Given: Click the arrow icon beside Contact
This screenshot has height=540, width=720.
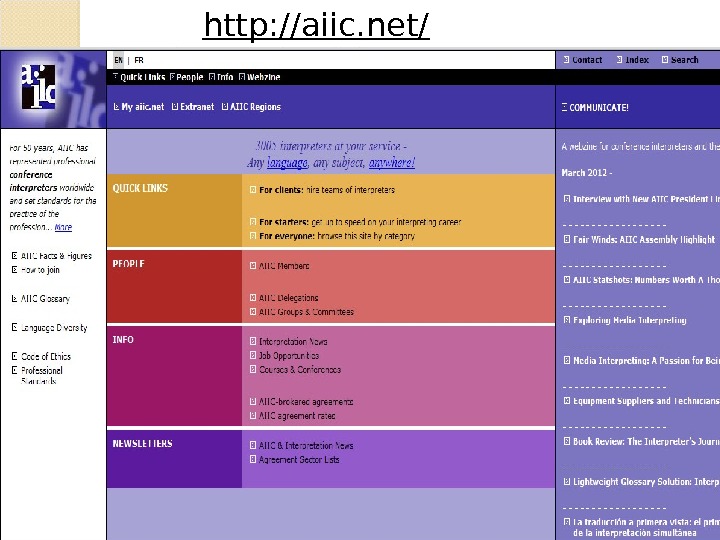Looking at the screenshot, I should [566, 60].
